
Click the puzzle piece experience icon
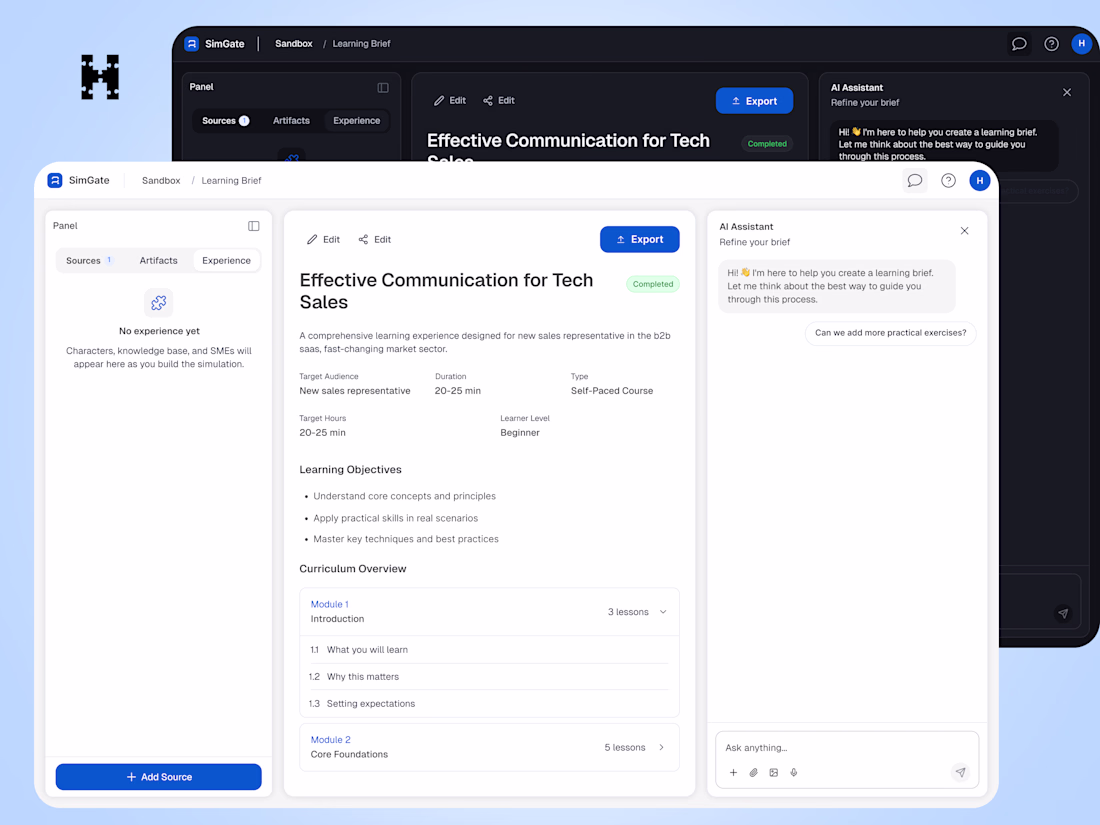(159, 302)
